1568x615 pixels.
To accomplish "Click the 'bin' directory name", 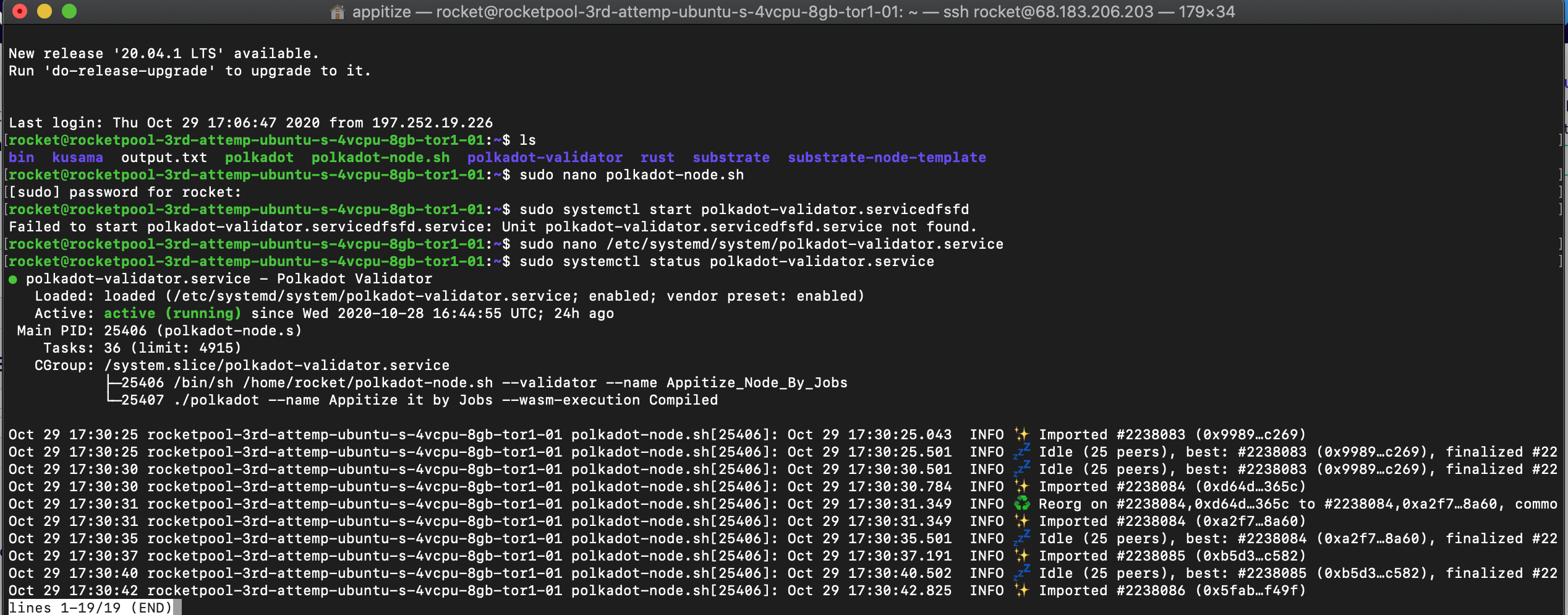I will click(x=21, y=158).
